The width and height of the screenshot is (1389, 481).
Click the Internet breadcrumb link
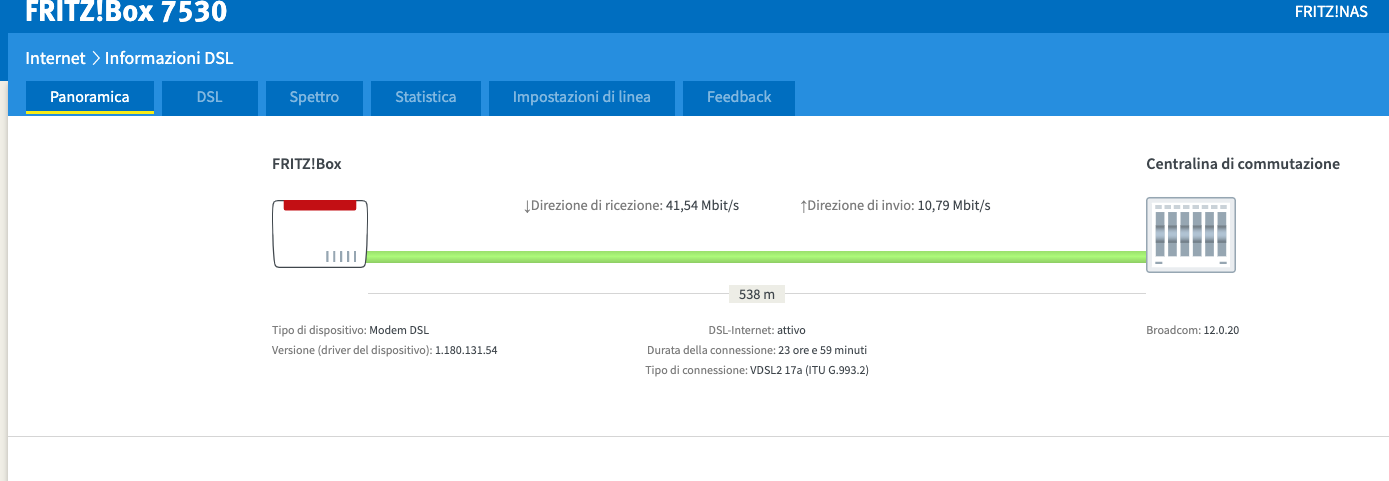tap(55, 59)
